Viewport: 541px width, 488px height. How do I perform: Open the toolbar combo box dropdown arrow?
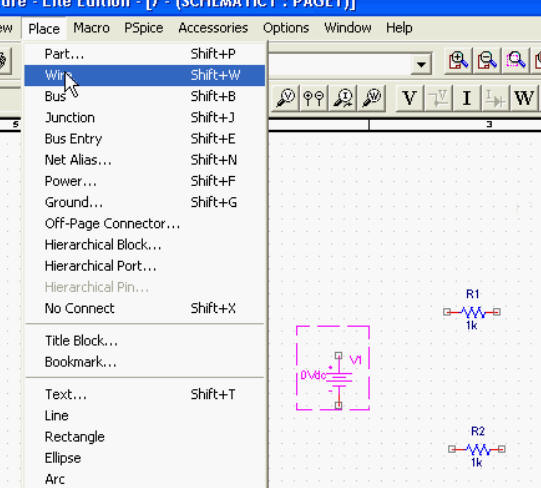point(421,64)
